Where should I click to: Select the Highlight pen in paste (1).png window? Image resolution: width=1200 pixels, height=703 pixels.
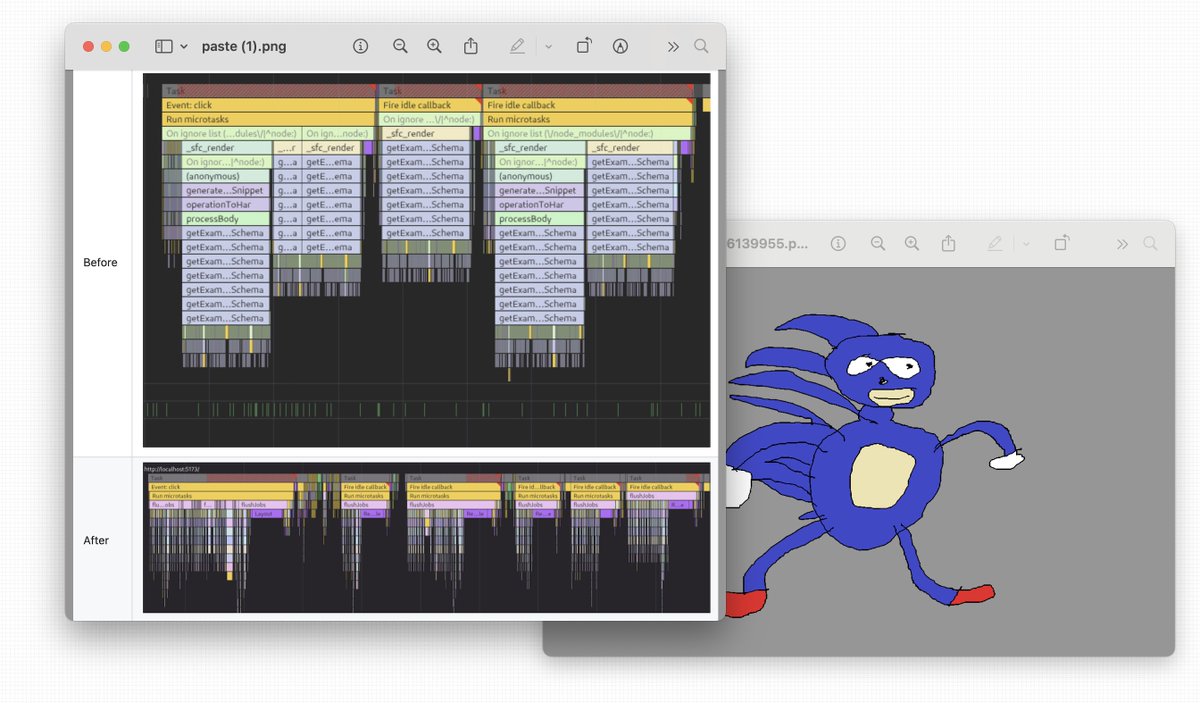click(517, 46)
